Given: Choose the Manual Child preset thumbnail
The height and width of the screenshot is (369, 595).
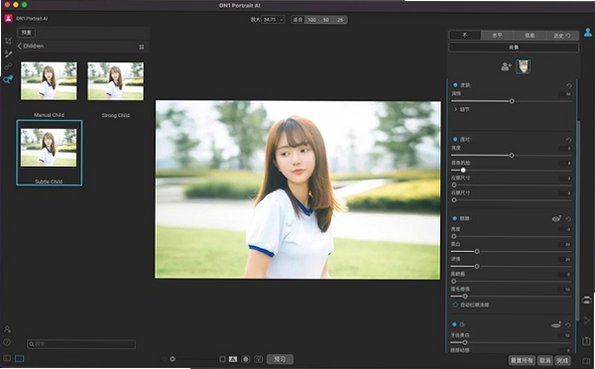Looking at the screenshot, I should pyautogui.click(x=49, y=81).
